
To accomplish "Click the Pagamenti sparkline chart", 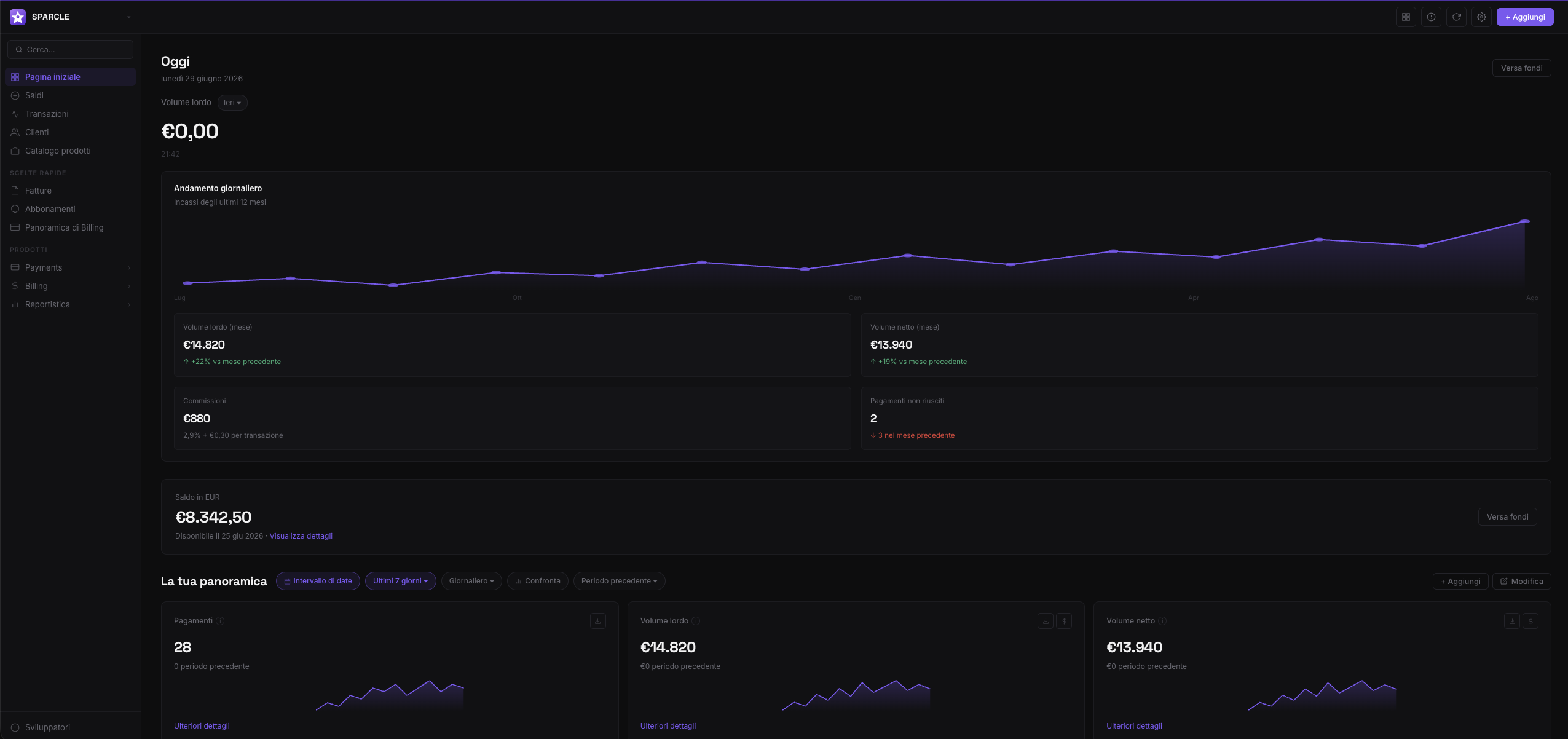I will (x=390, y=695).
